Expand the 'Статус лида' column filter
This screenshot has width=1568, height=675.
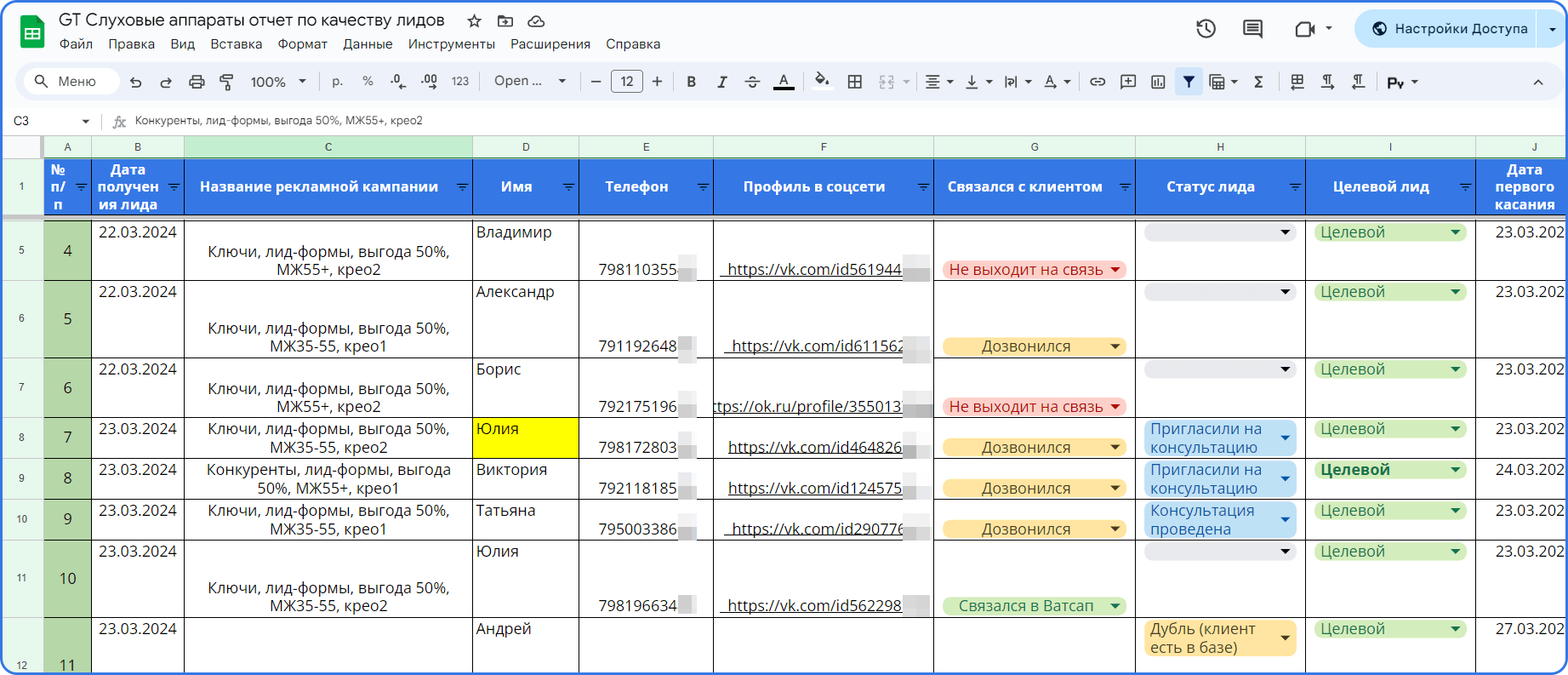click(1295, 186)
